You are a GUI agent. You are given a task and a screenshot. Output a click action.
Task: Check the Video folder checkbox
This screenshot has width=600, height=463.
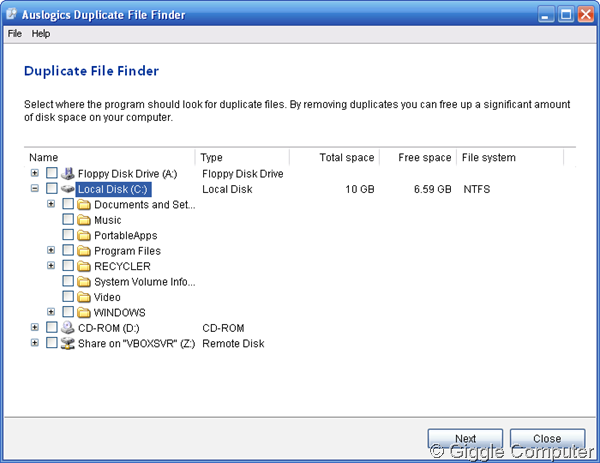68,297
